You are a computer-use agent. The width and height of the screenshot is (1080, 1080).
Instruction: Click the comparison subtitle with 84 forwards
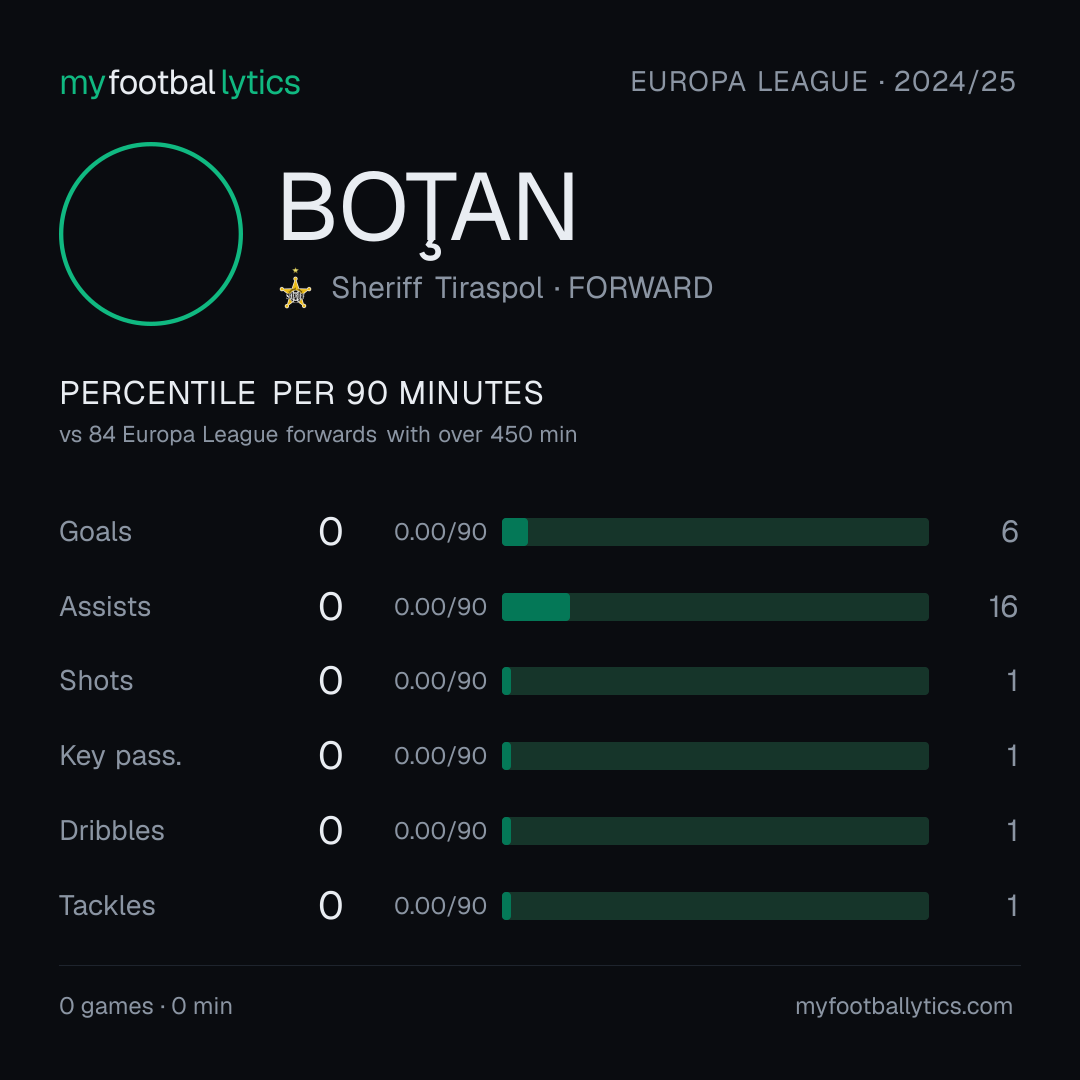pos(318,435)
